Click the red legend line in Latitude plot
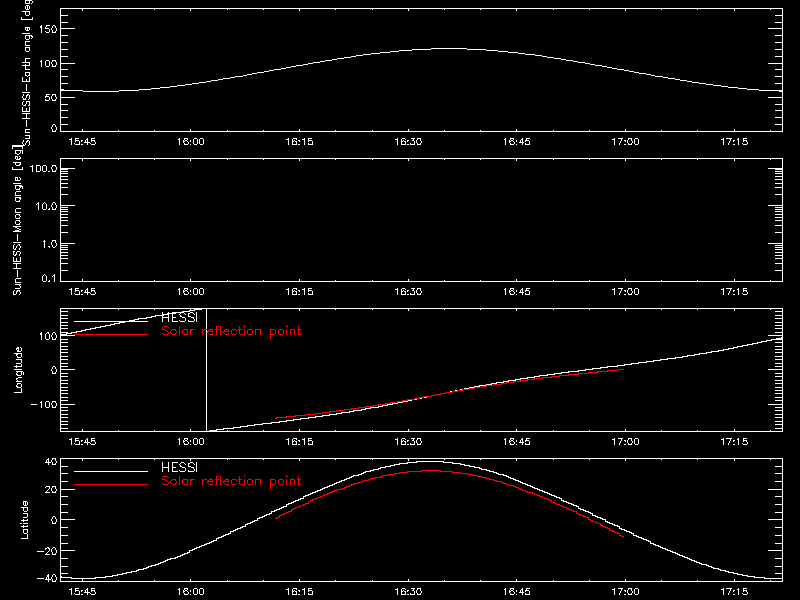The image size is (800, 600). click(x=111, y=484)
